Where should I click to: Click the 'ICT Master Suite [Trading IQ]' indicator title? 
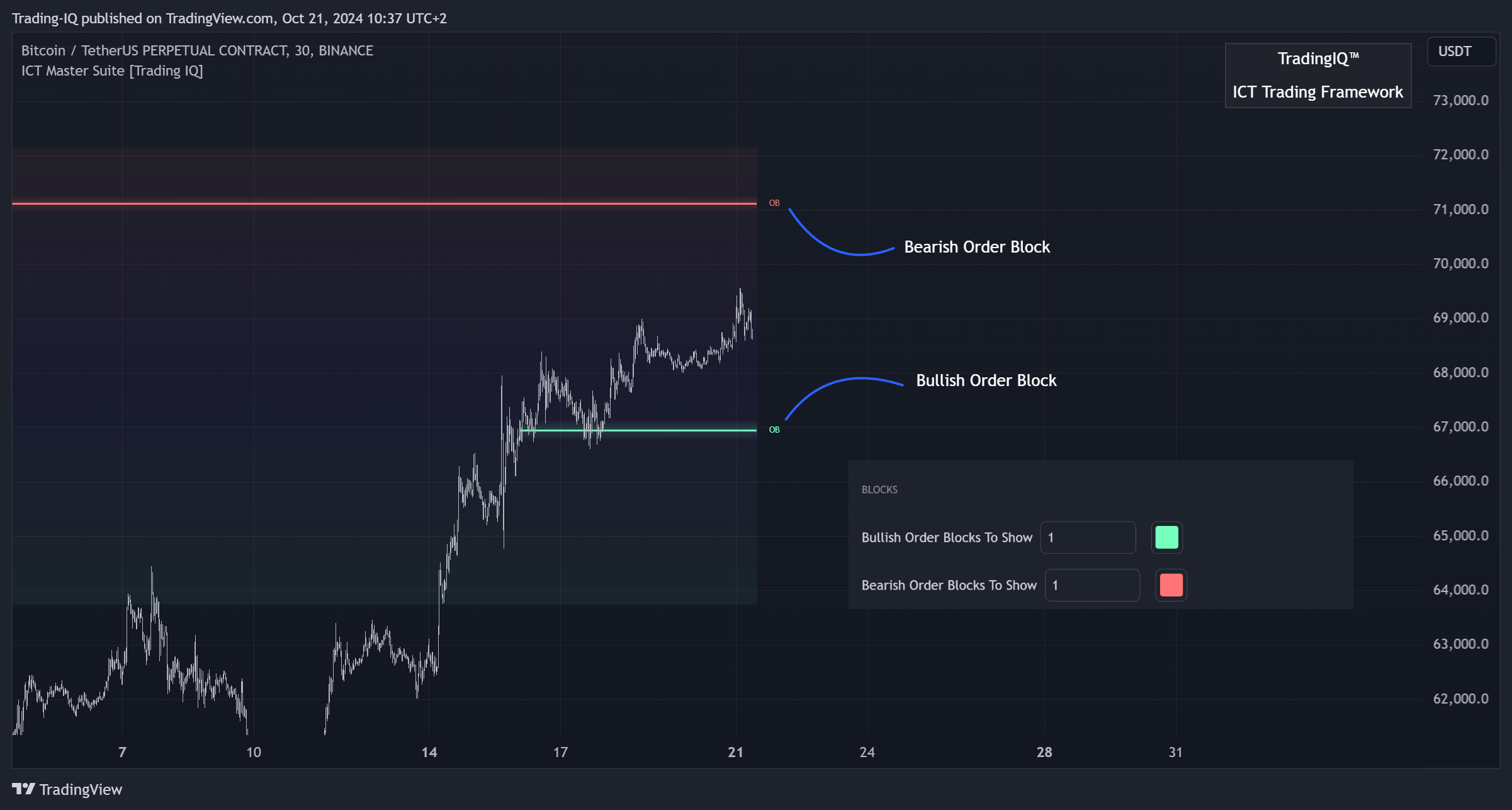coord(112,71)
